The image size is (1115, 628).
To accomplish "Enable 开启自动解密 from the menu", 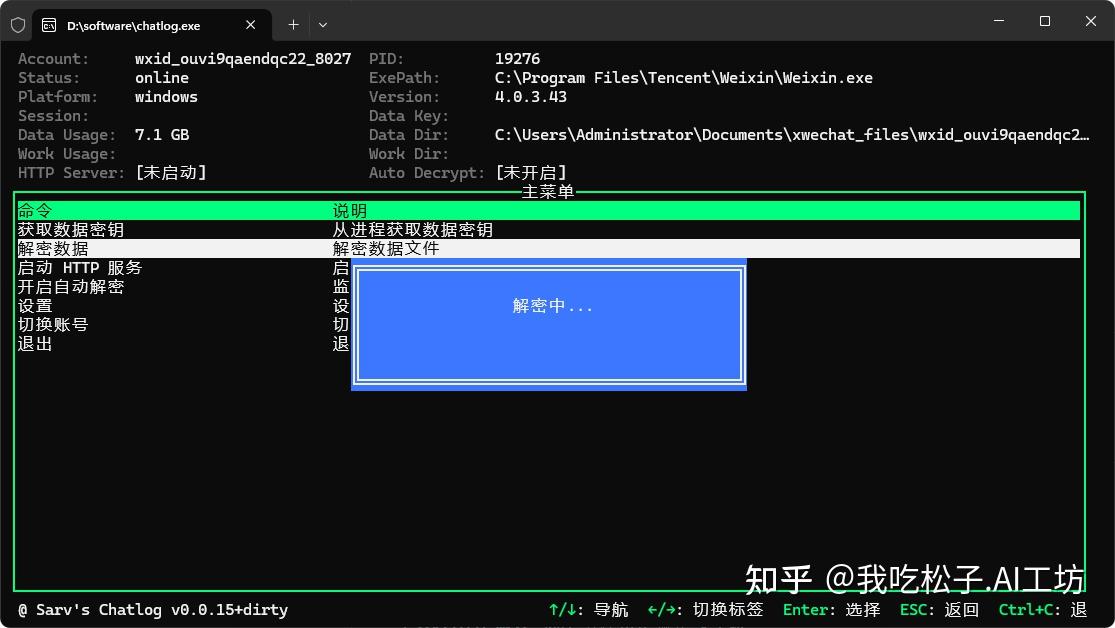I will tap(70, 286).
